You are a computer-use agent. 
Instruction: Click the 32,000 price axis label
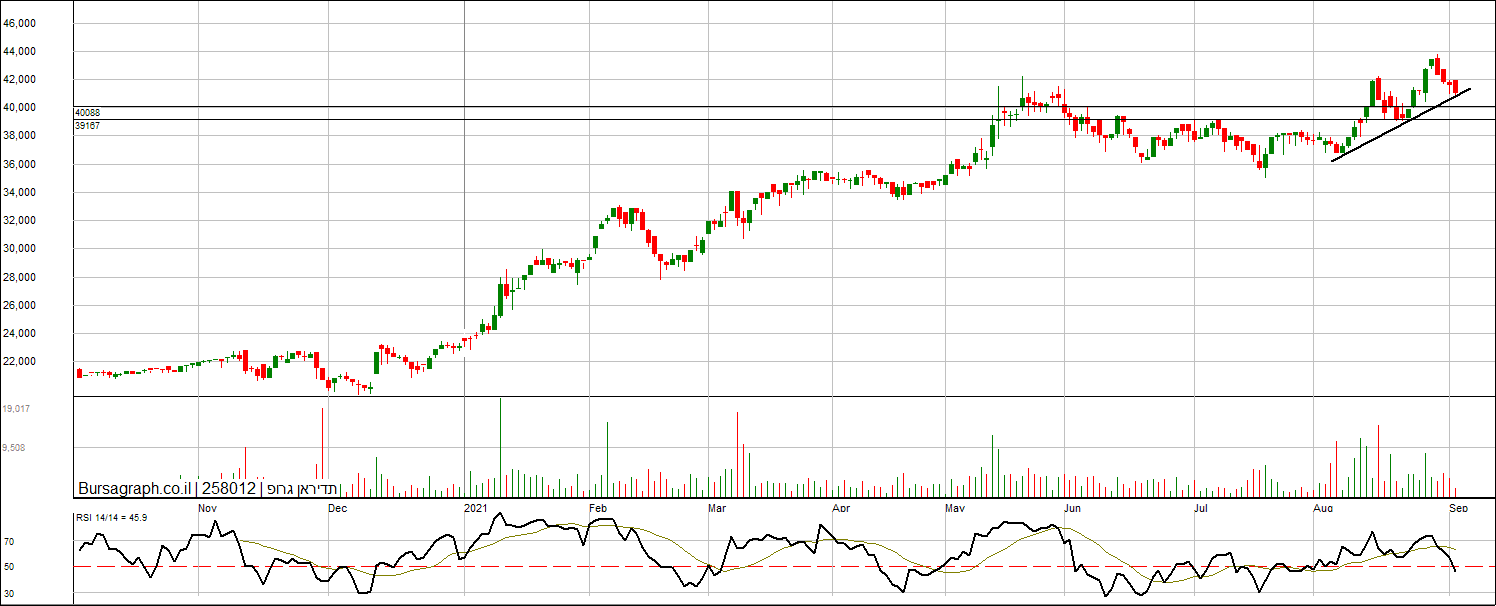(x=20, y=220)
